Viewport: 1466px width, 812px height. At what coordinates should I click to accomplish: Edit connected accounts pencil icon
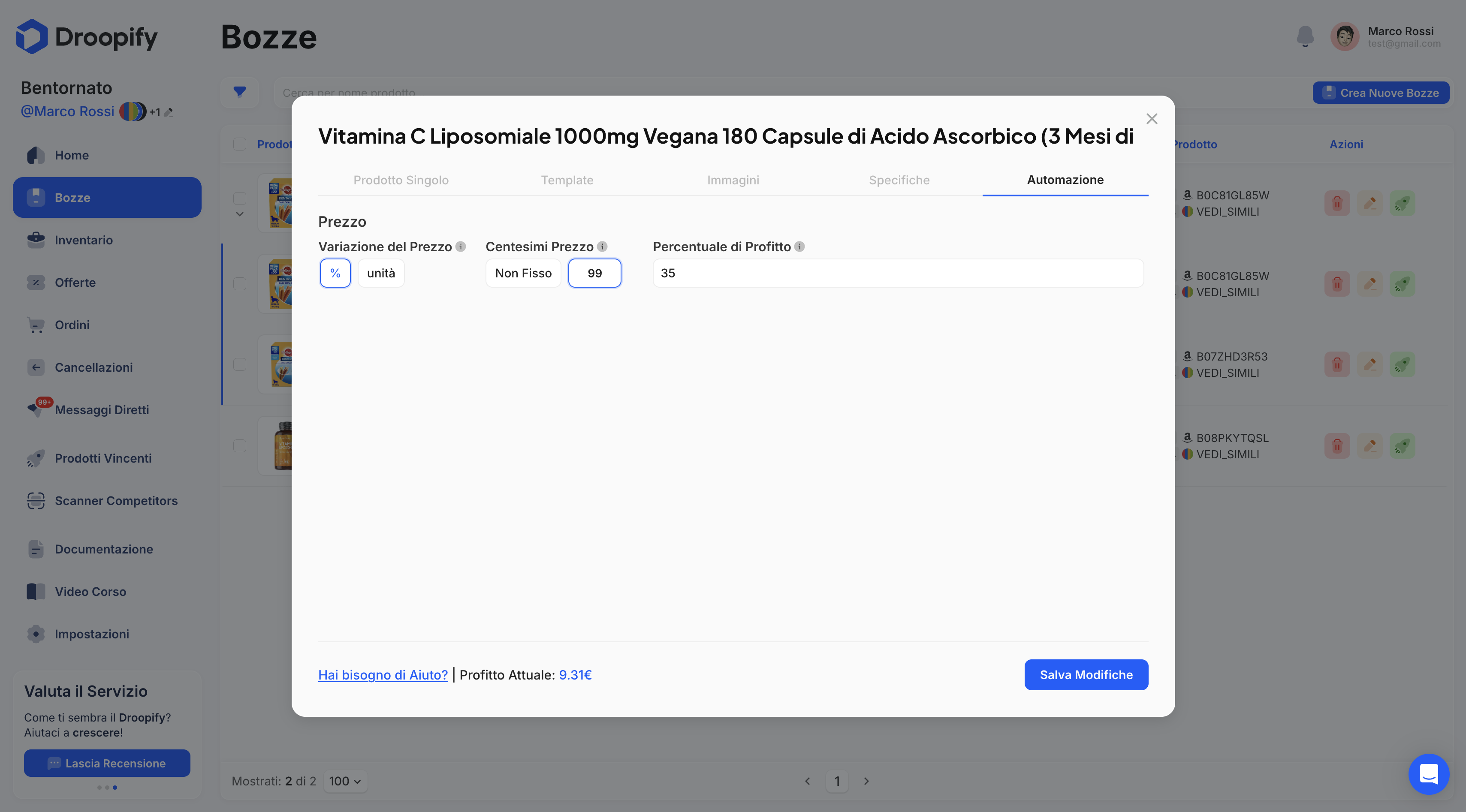pyautogui.click(x=169, y=112)
